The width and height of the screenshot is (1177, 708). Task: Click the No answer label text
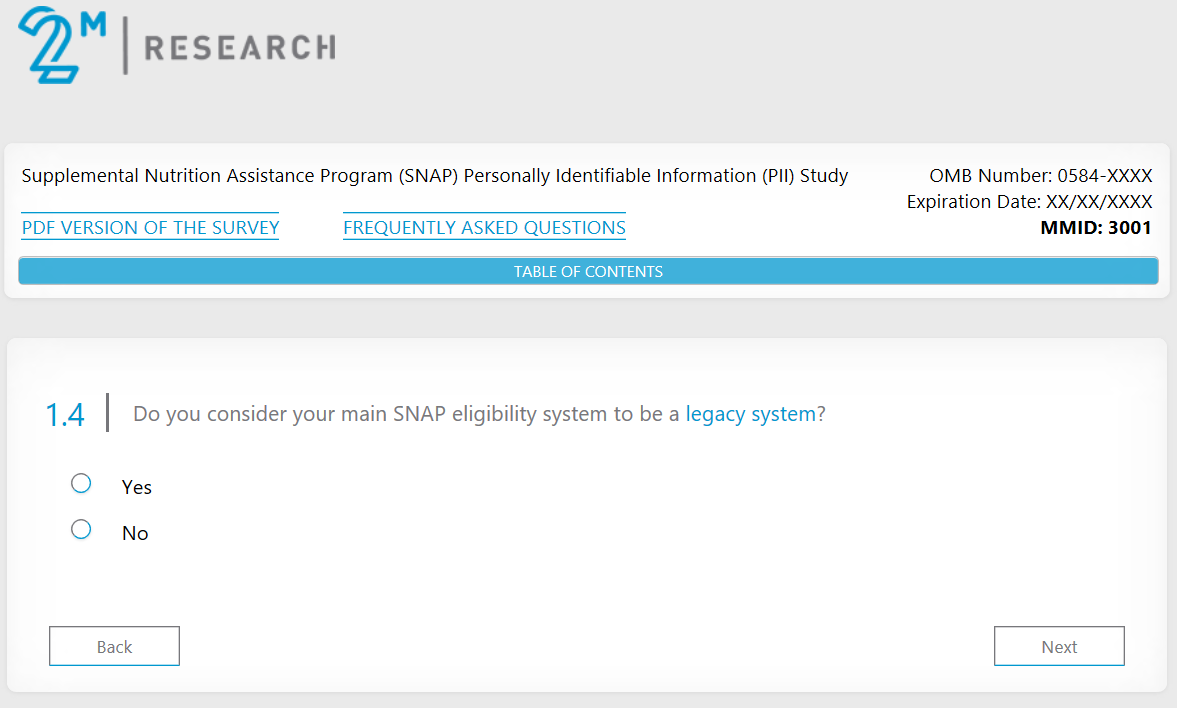[135, 533]
